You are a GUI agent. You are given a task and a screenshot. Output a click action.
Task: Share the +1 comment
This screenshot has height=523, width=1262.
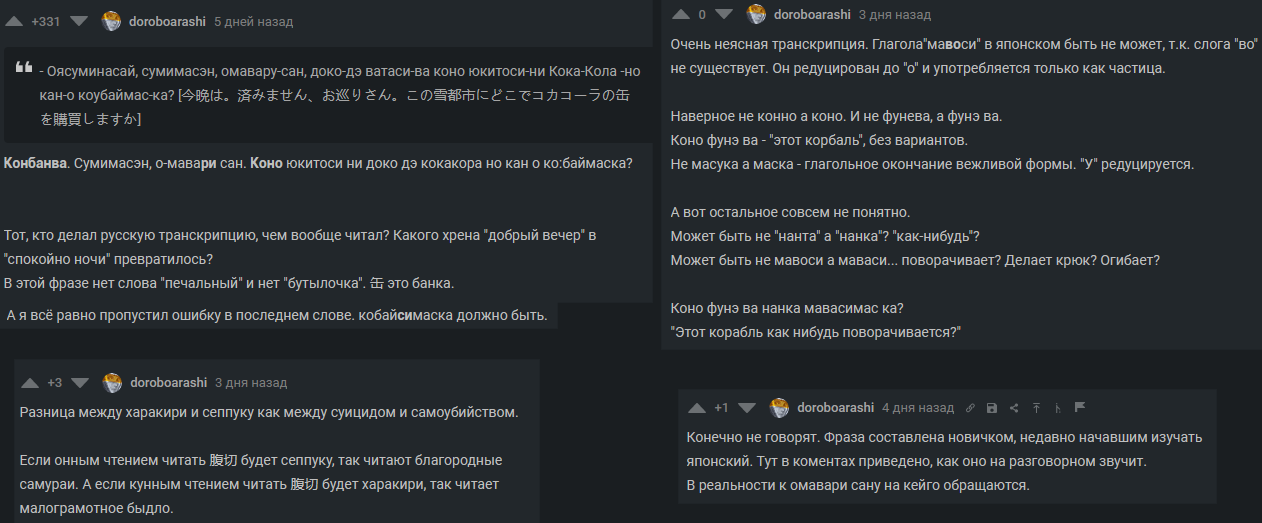pyautogui.click(x=1014, y=408)
